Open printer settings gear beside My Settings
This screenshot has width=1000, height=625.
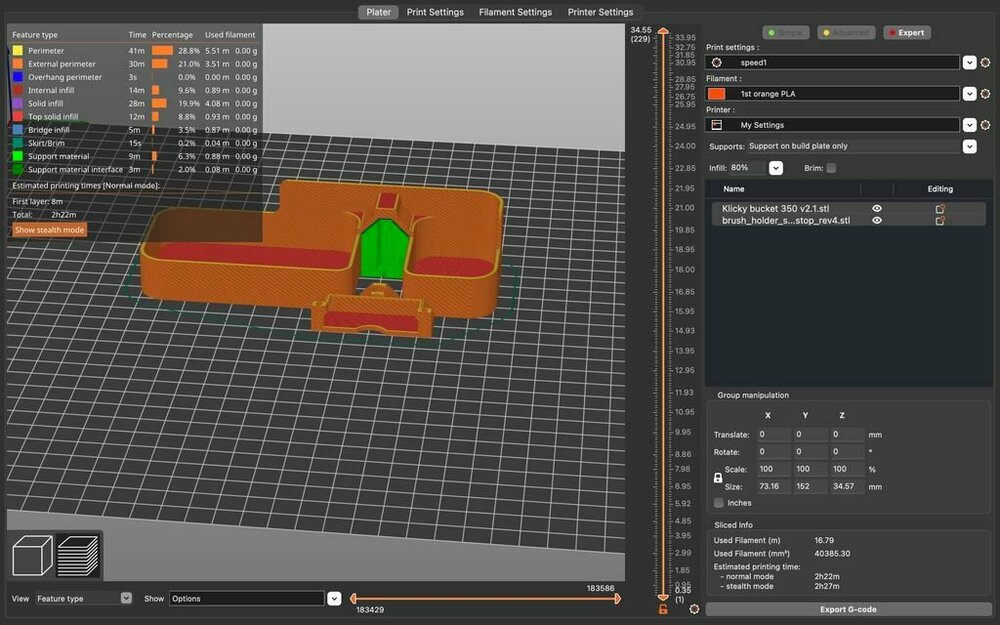pos(985,125)
